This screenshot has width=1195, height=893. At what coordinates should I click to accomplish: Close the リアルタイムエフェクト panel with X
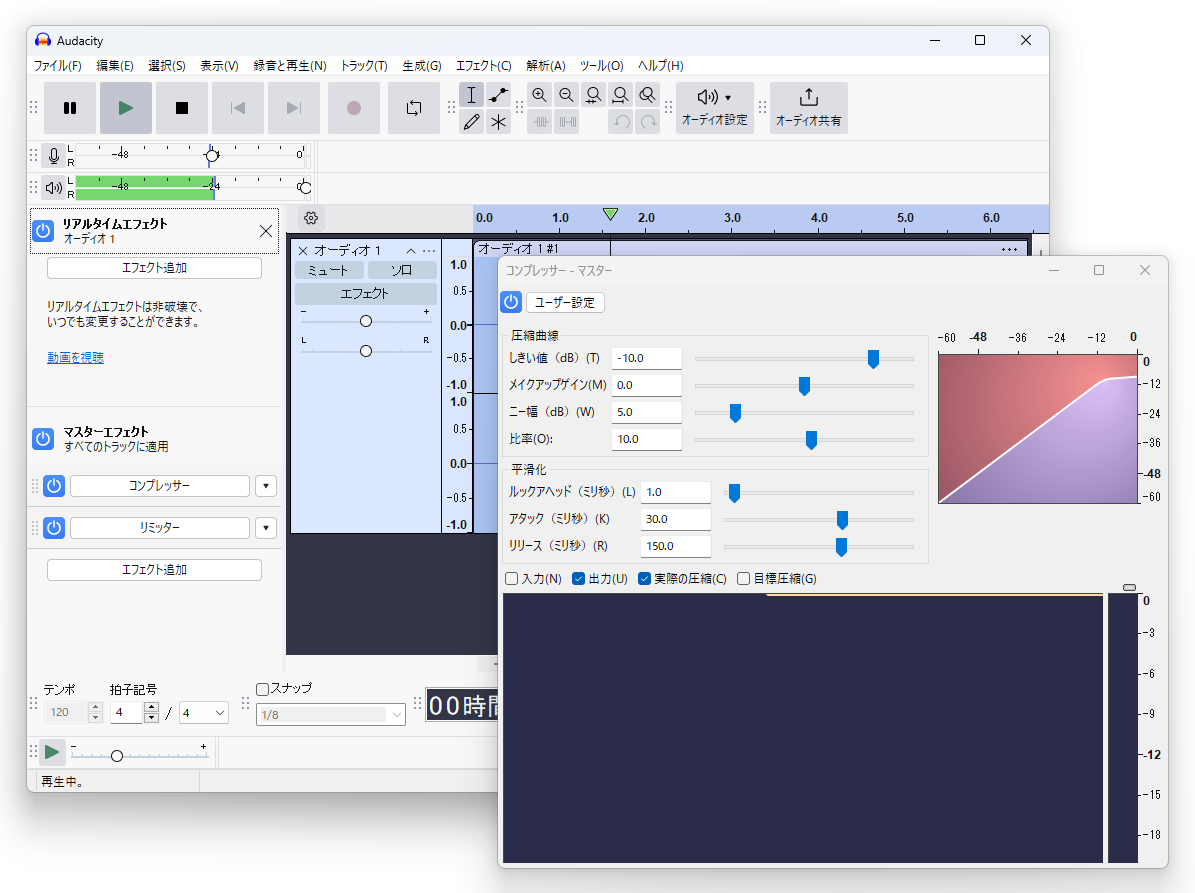pyautogui.click(x=266, y=231)
